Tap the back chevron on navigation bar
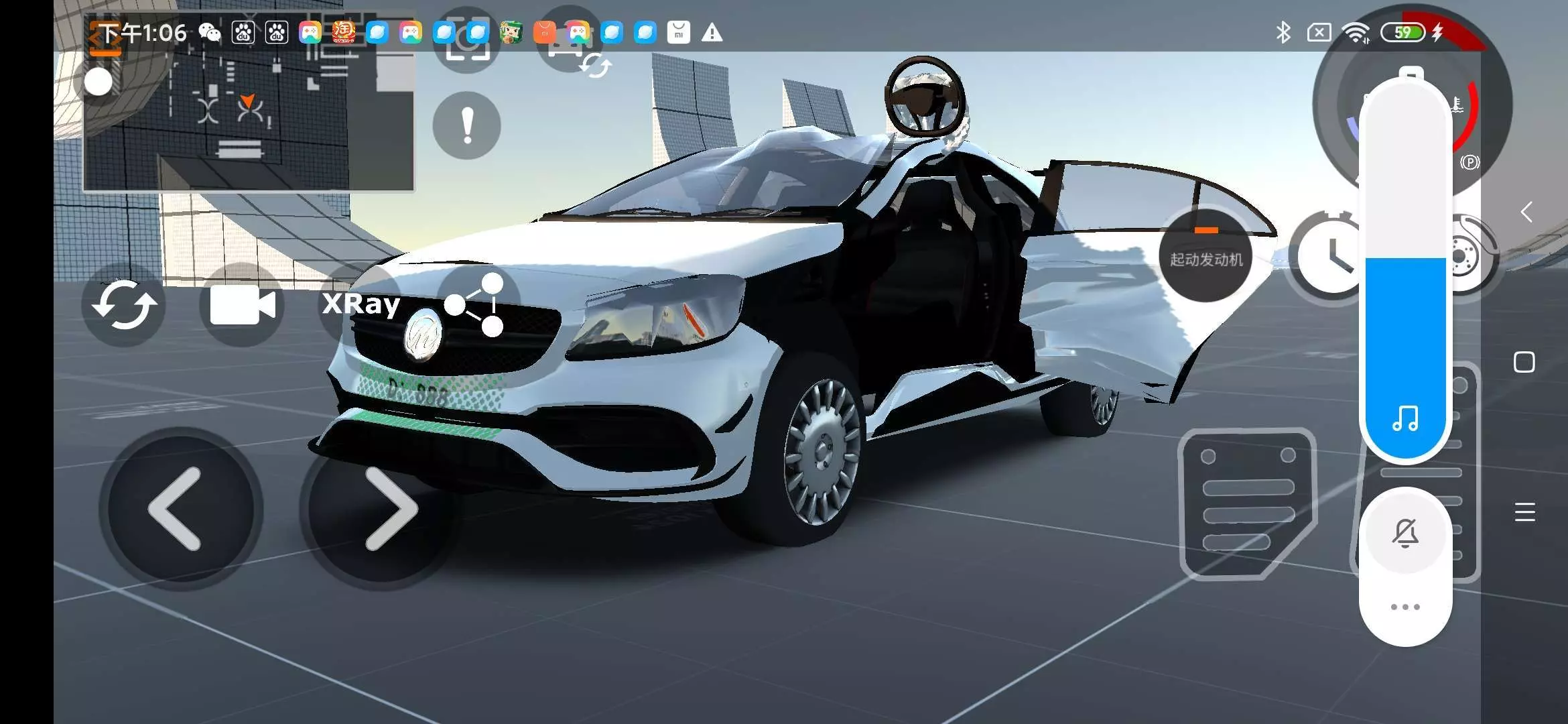The image size is (1568, 724). (x=1526, y=213)
